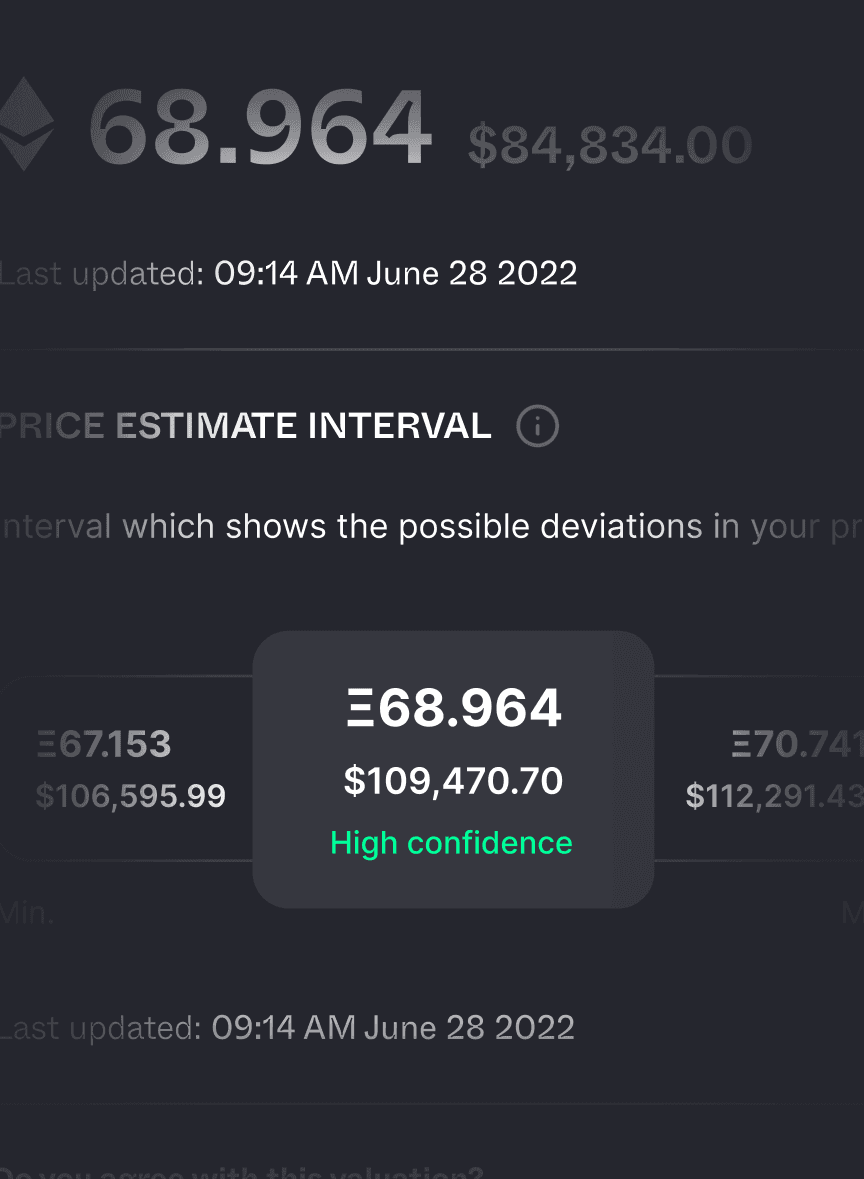Click the High confidence label
The width and height of the screenshot is (864, 1179).
click(x=451, y=843)
